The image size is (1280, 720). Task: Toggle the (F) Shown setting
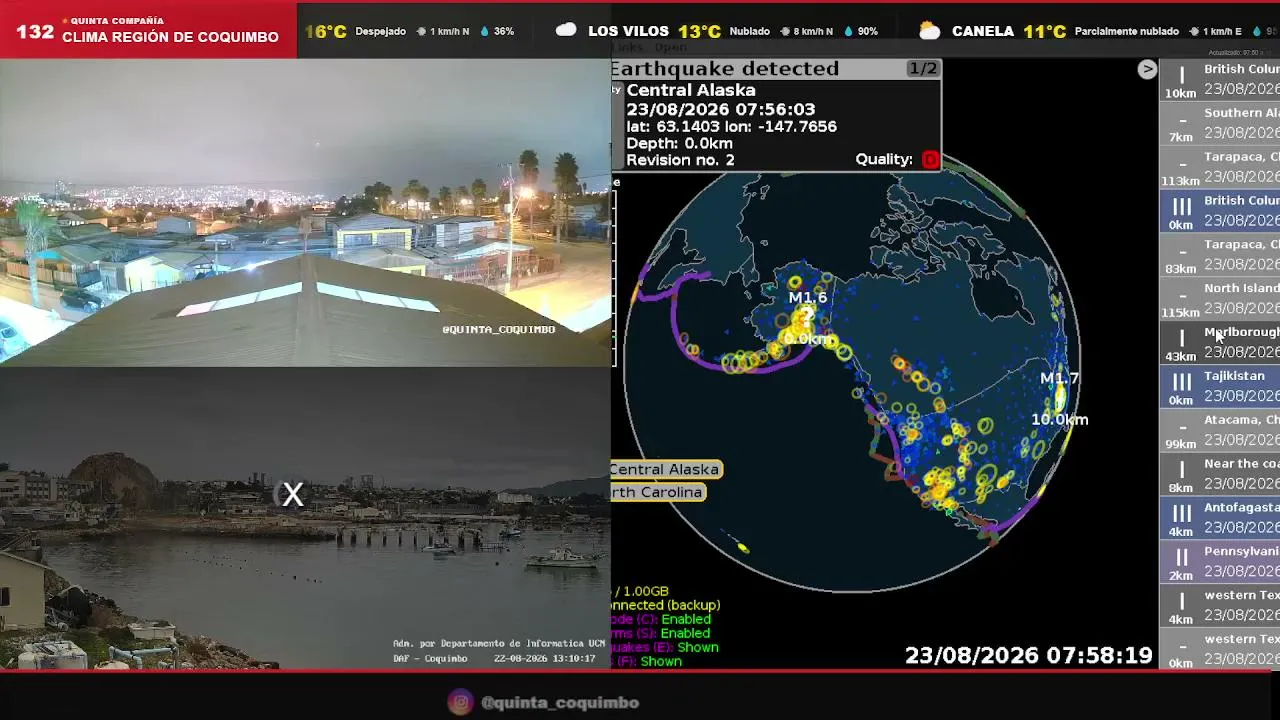[x=661, y=661]
